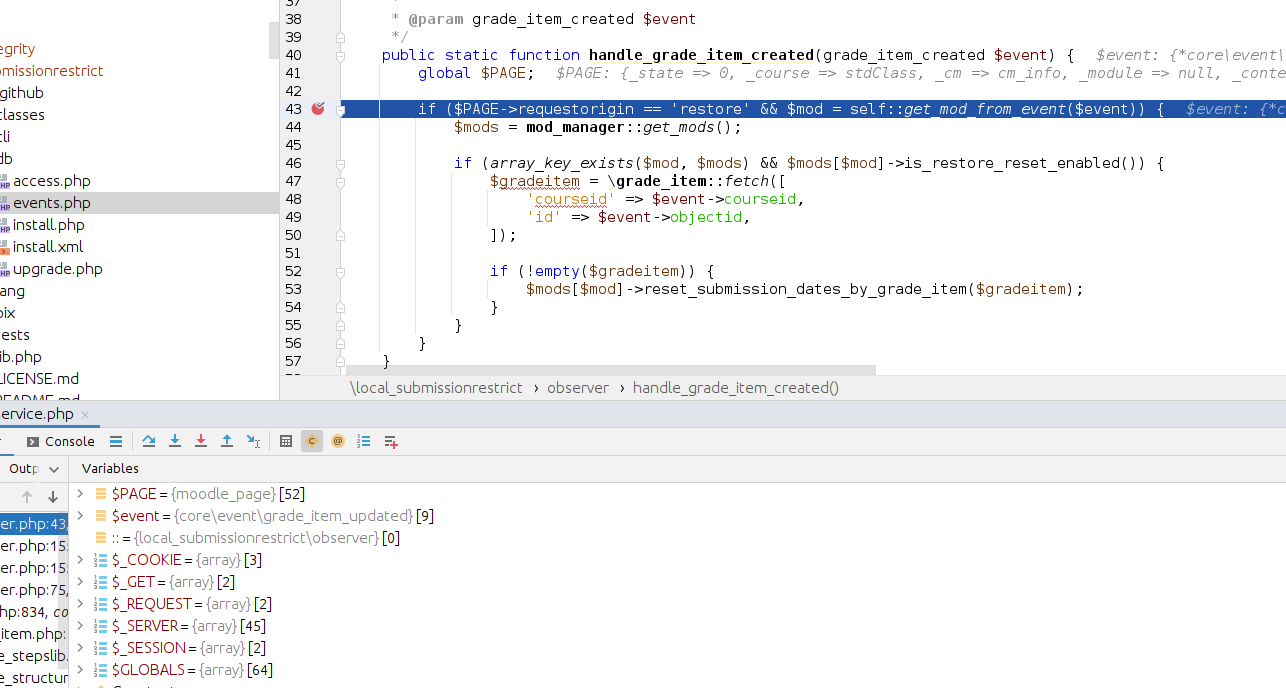
Task: Click the Add Watch icon with red plus
Action: [x=391, y=441]
